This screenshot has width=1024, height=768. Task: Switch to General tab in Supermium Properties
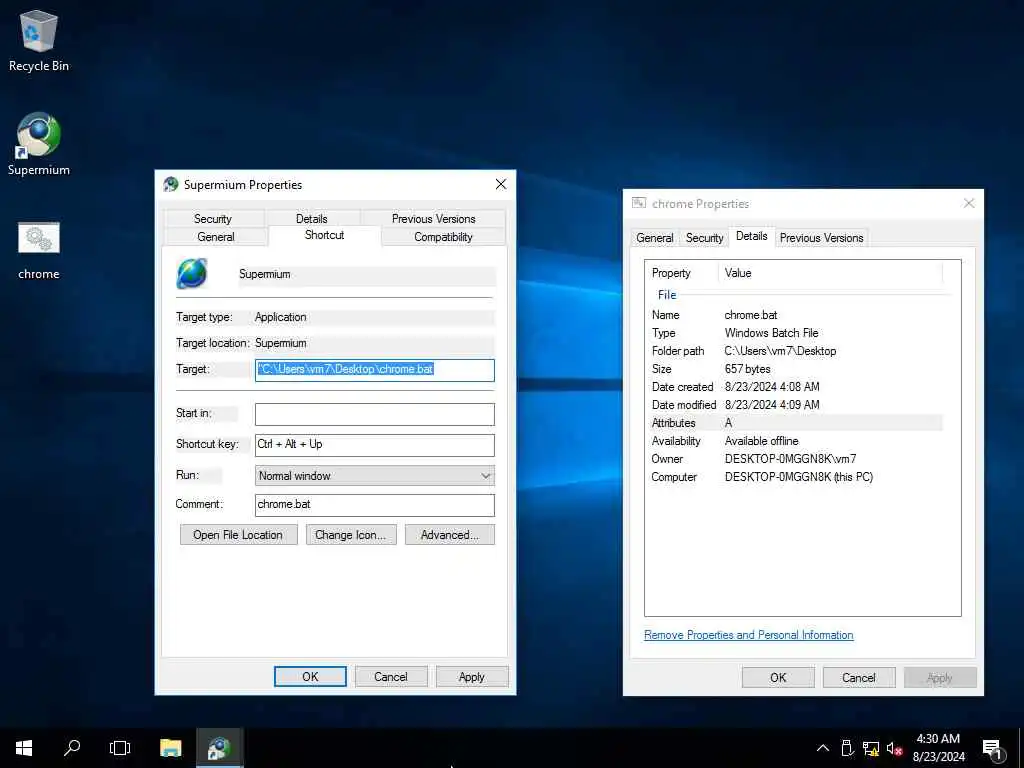216,236
